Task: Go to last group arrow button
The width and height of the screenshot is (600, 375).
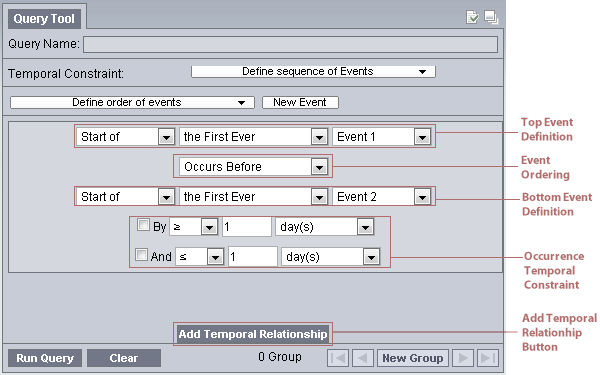Action: pos(488,358)
